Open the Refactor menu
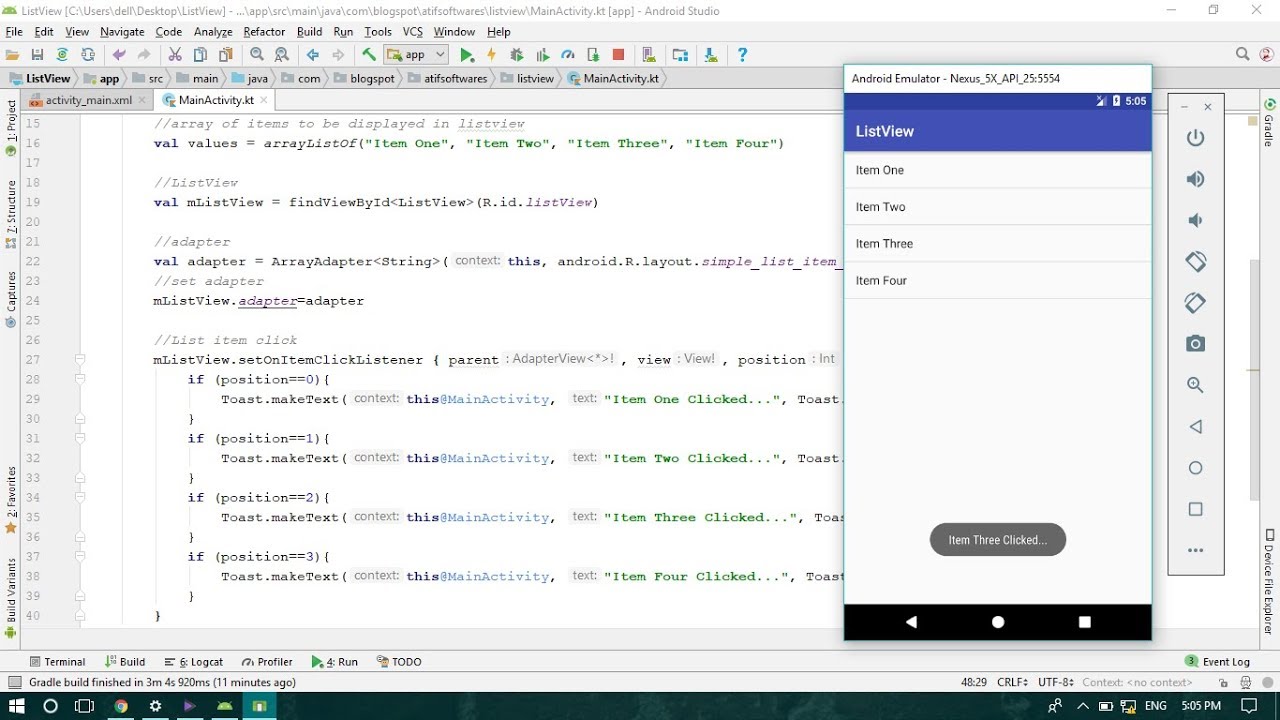The width and height of the screenshot is (1280, 720). click(264, 32)
